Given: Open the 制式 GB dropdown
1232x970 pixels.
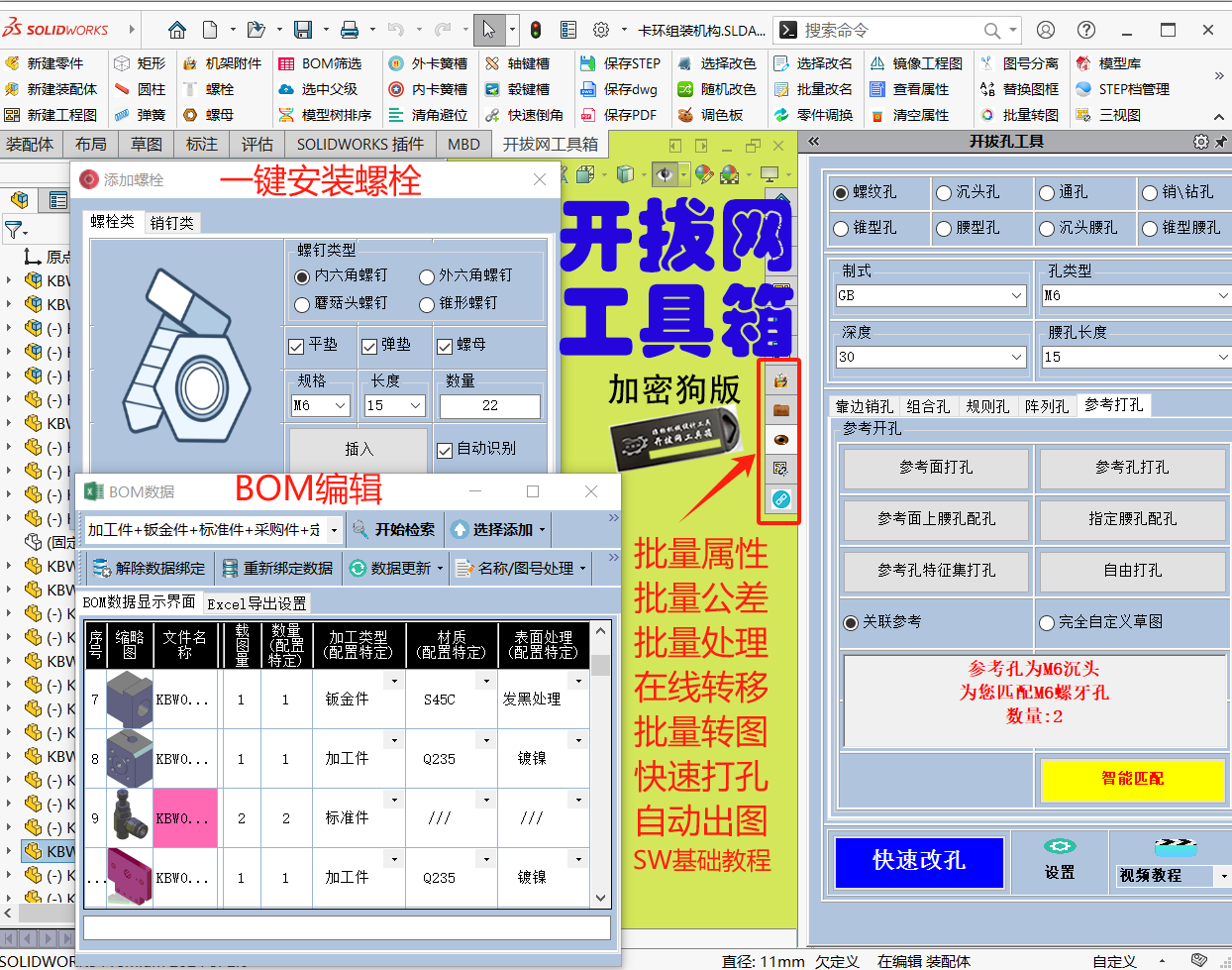Looking at the screenshot, I should [x=929, y=295].
